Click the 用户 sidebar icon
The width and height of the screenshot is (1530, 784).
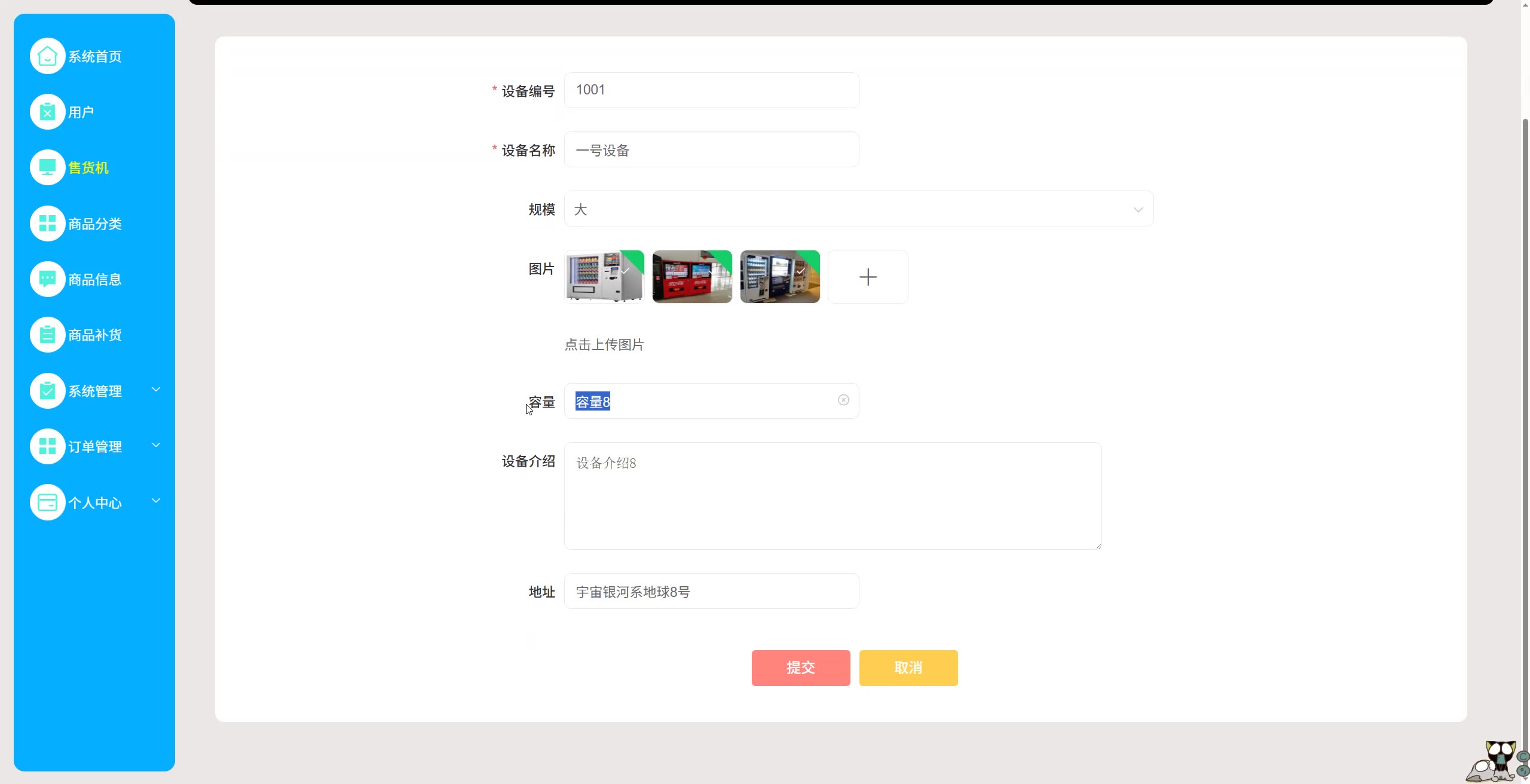click(47, 112)
